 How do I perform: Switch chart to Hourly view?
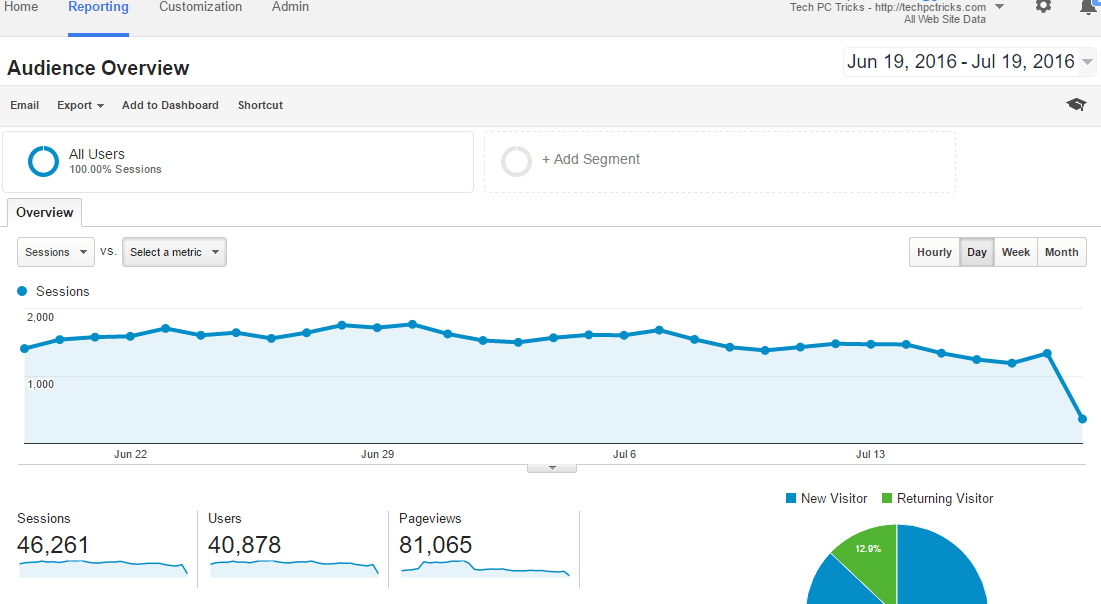[x=934, y=252]
